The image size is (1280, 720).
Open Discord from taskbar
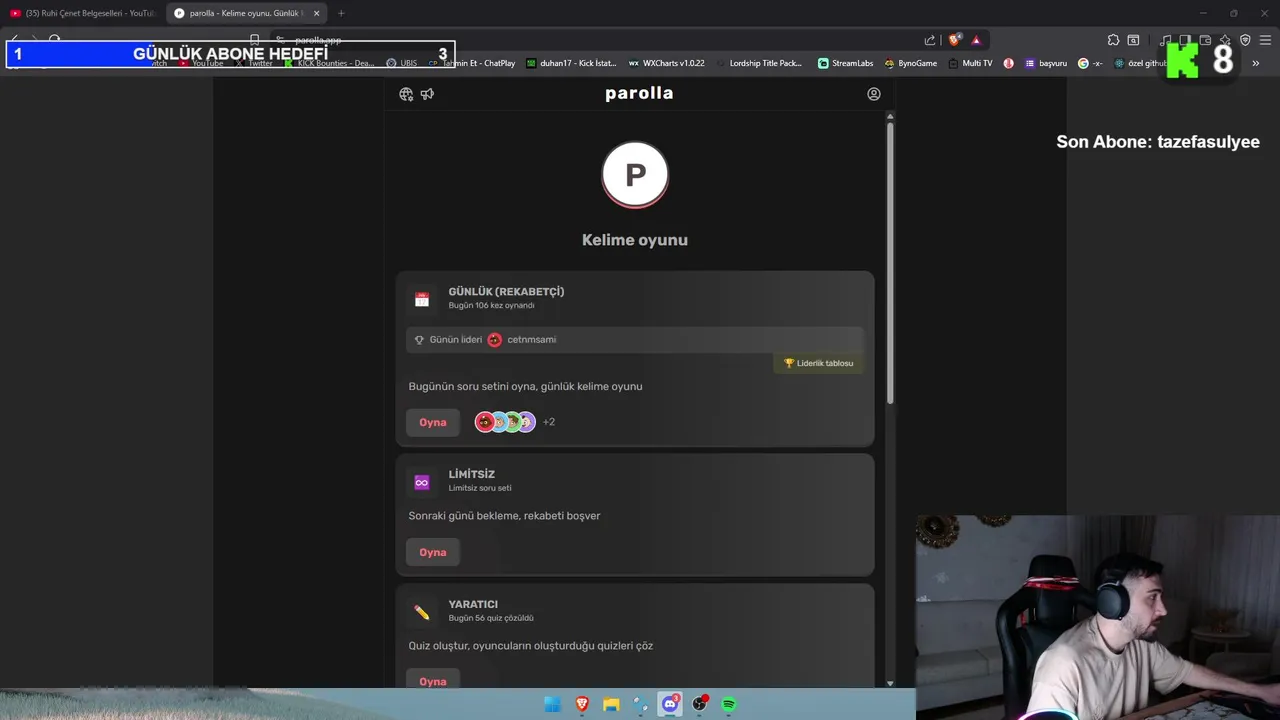[x=670, y=704]
